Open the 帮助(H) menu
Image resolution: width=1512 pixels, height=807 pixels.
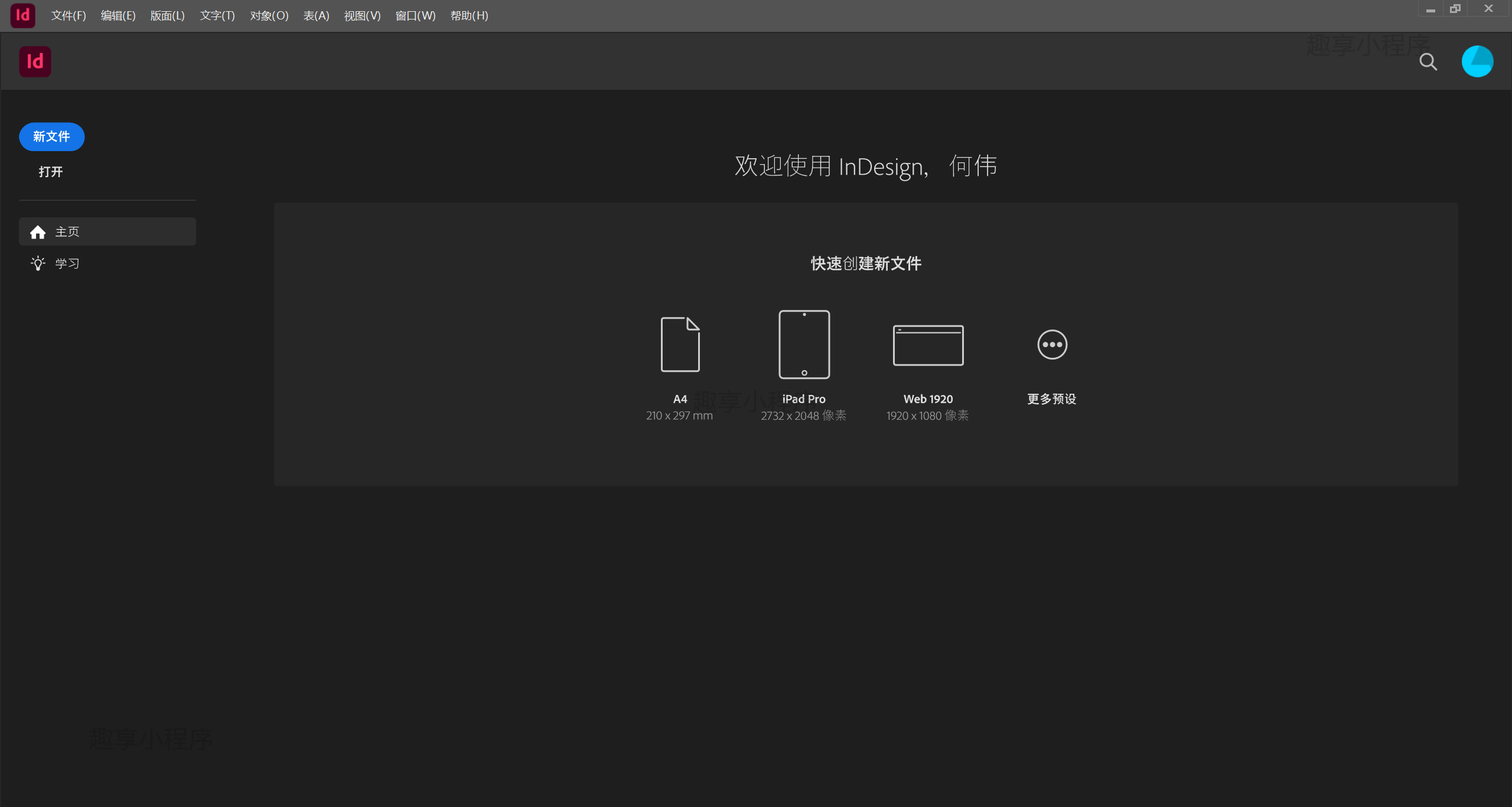[x=470, y=16]
